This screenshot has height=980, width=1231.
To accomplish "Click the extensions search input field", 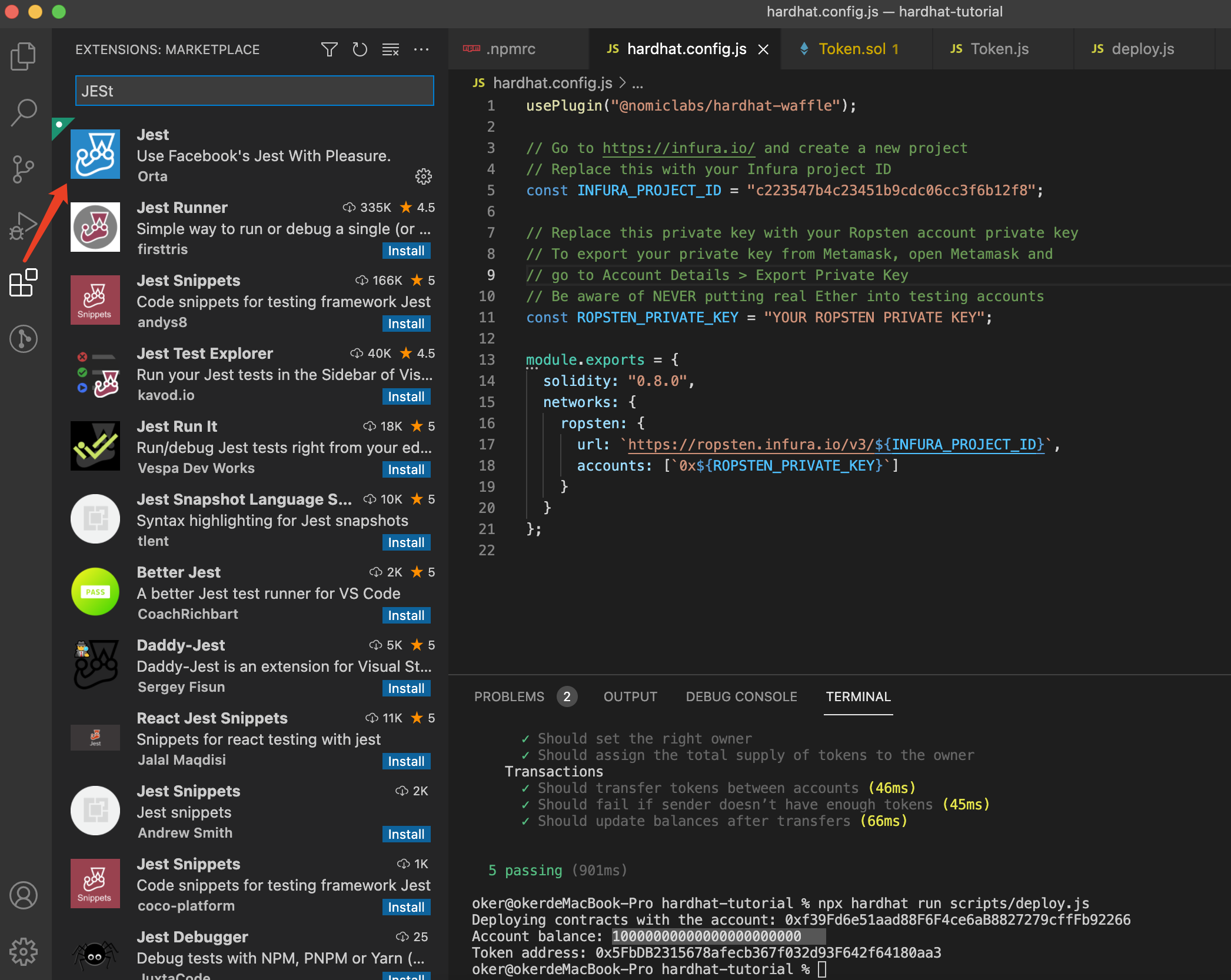I will [x=254, y=91].
